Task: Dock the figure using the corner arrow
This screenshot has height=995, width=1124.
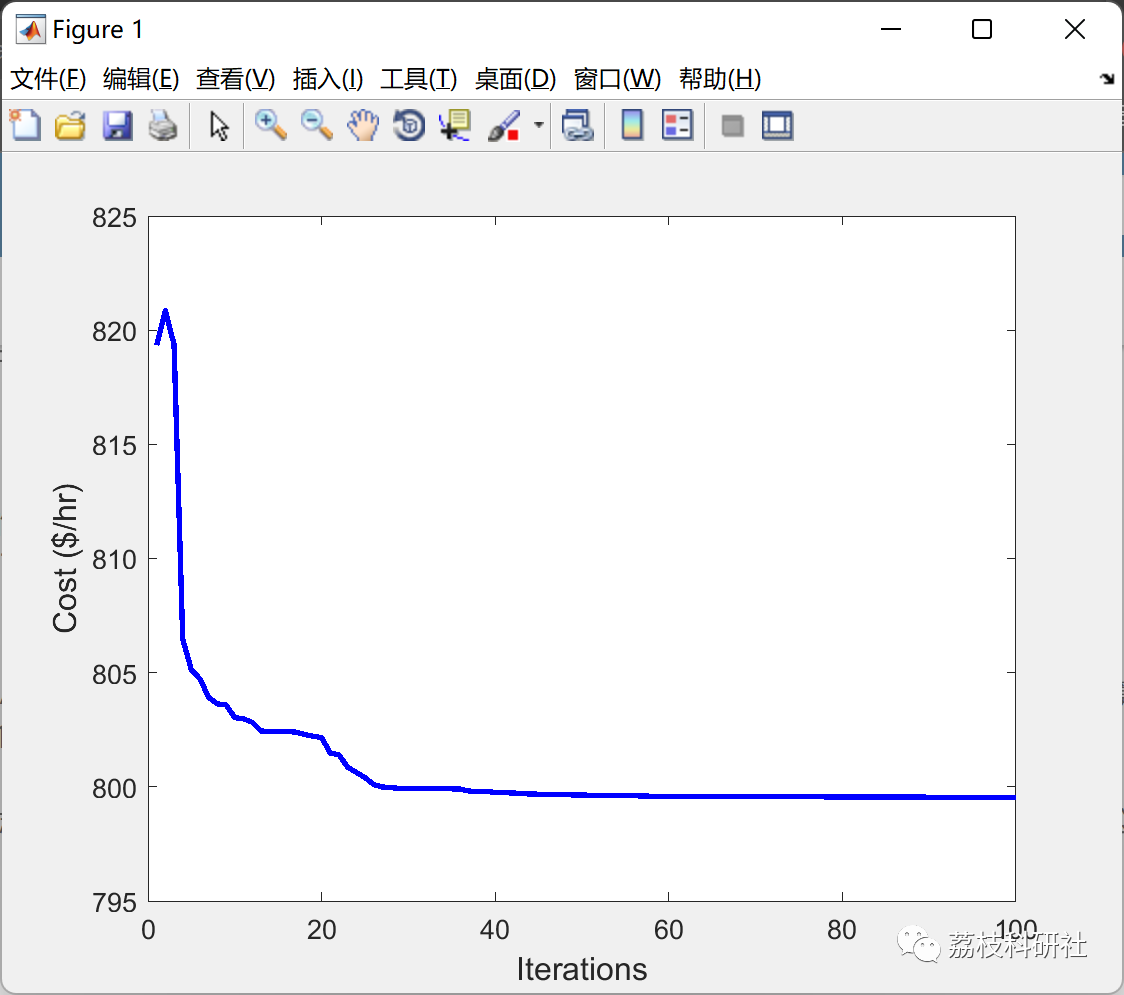Action: tap(1108, 79)
